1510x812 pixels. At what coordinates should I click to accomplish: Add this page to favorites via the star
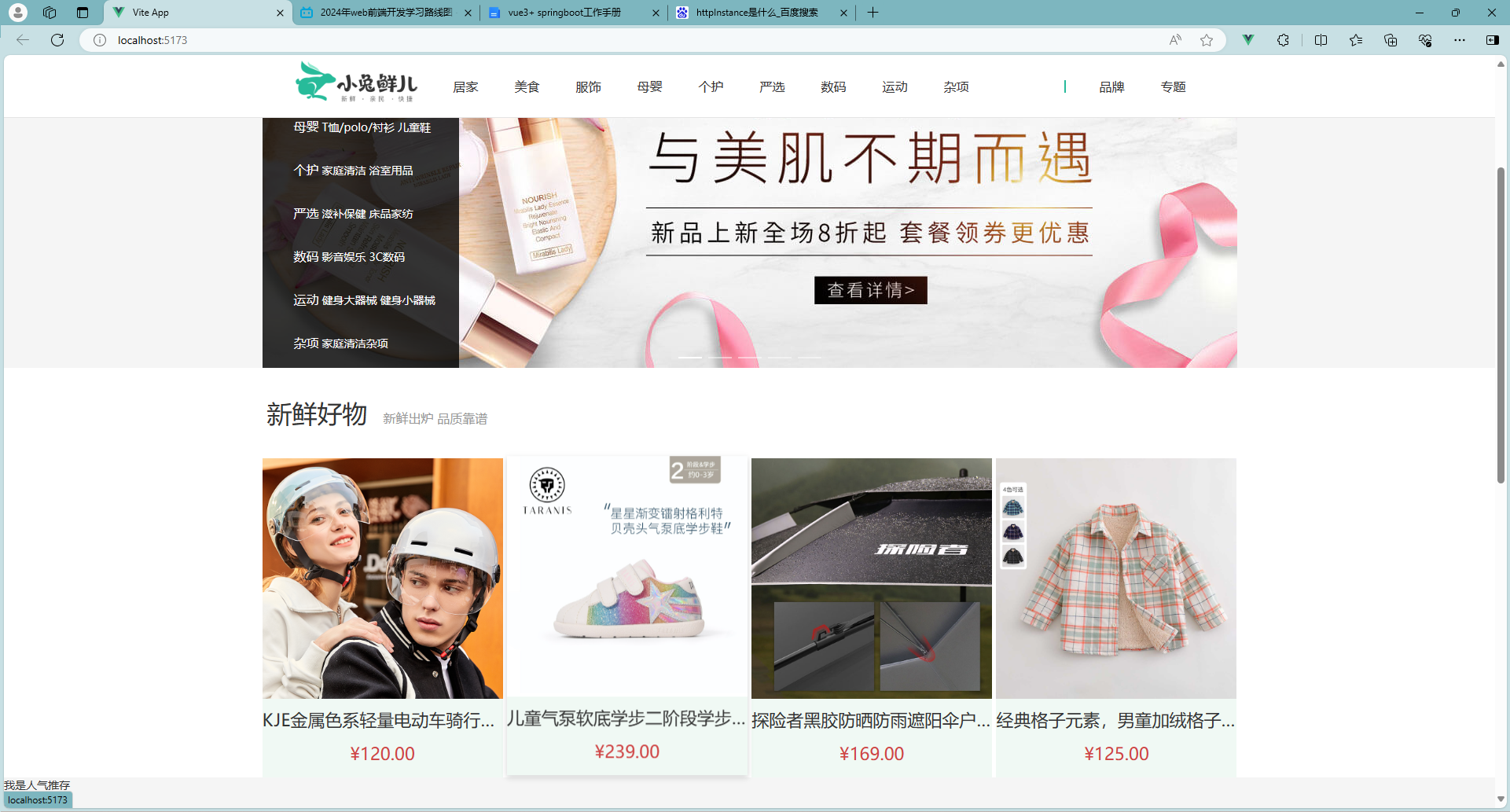[1207, 40]
